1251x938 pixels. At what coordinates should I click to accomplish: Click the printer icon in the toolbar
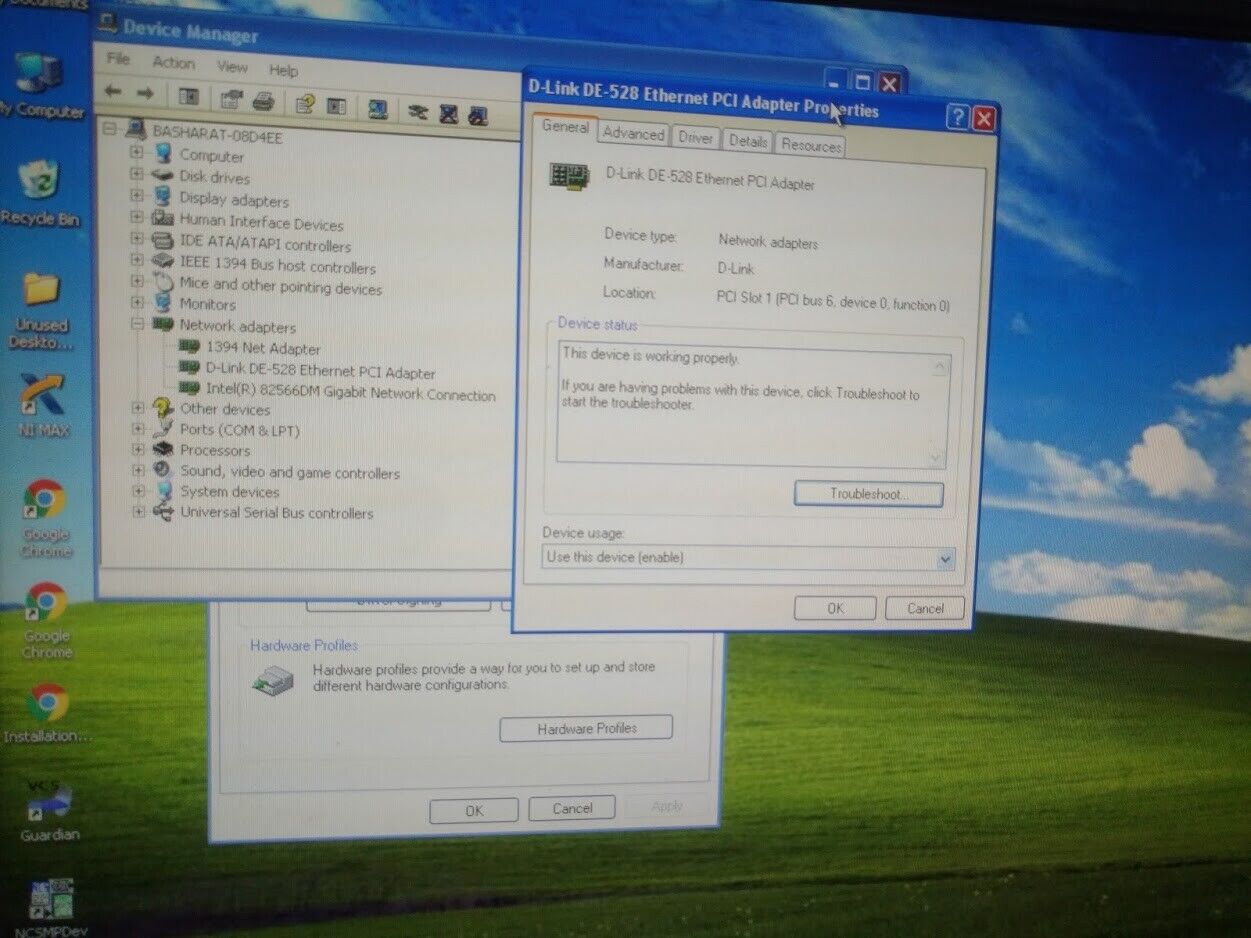pos(263,100)
